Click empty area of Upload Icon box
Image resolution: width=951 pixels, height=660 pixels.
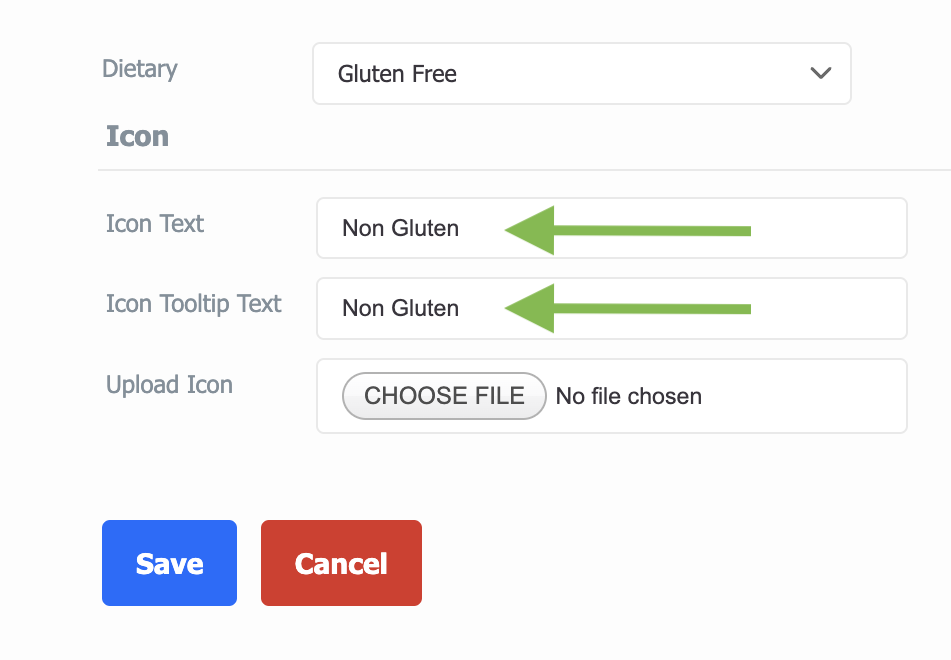804,396
